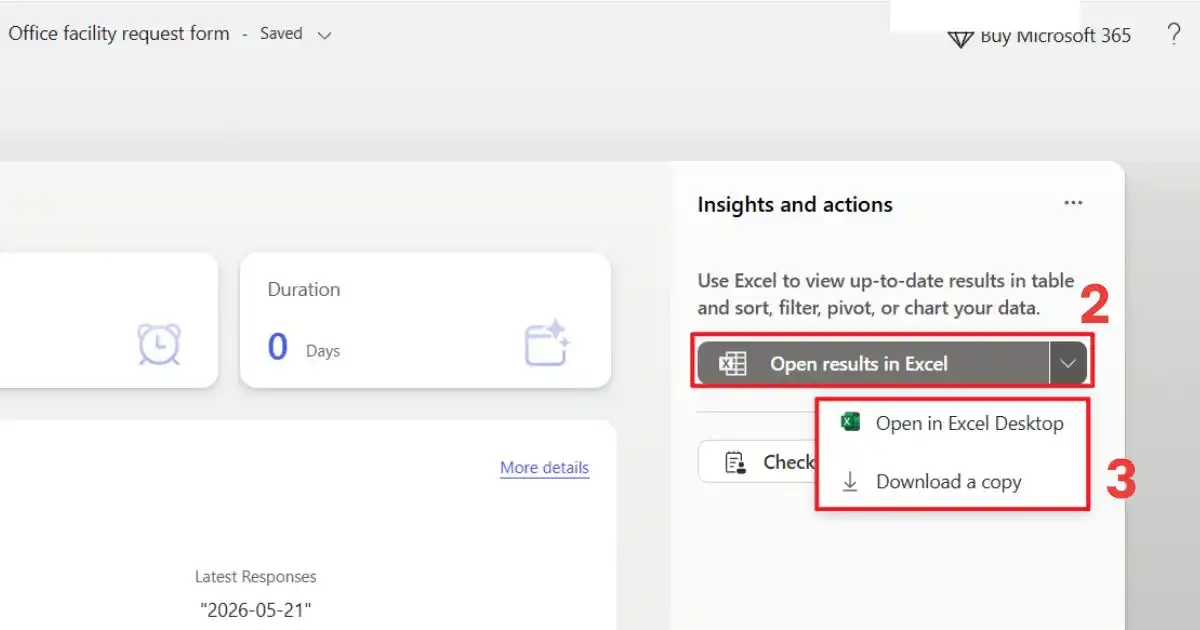This screenshot has height=630, width=1200.
Task: Click the Excel icon on Open results button
Action: [733, 364]
